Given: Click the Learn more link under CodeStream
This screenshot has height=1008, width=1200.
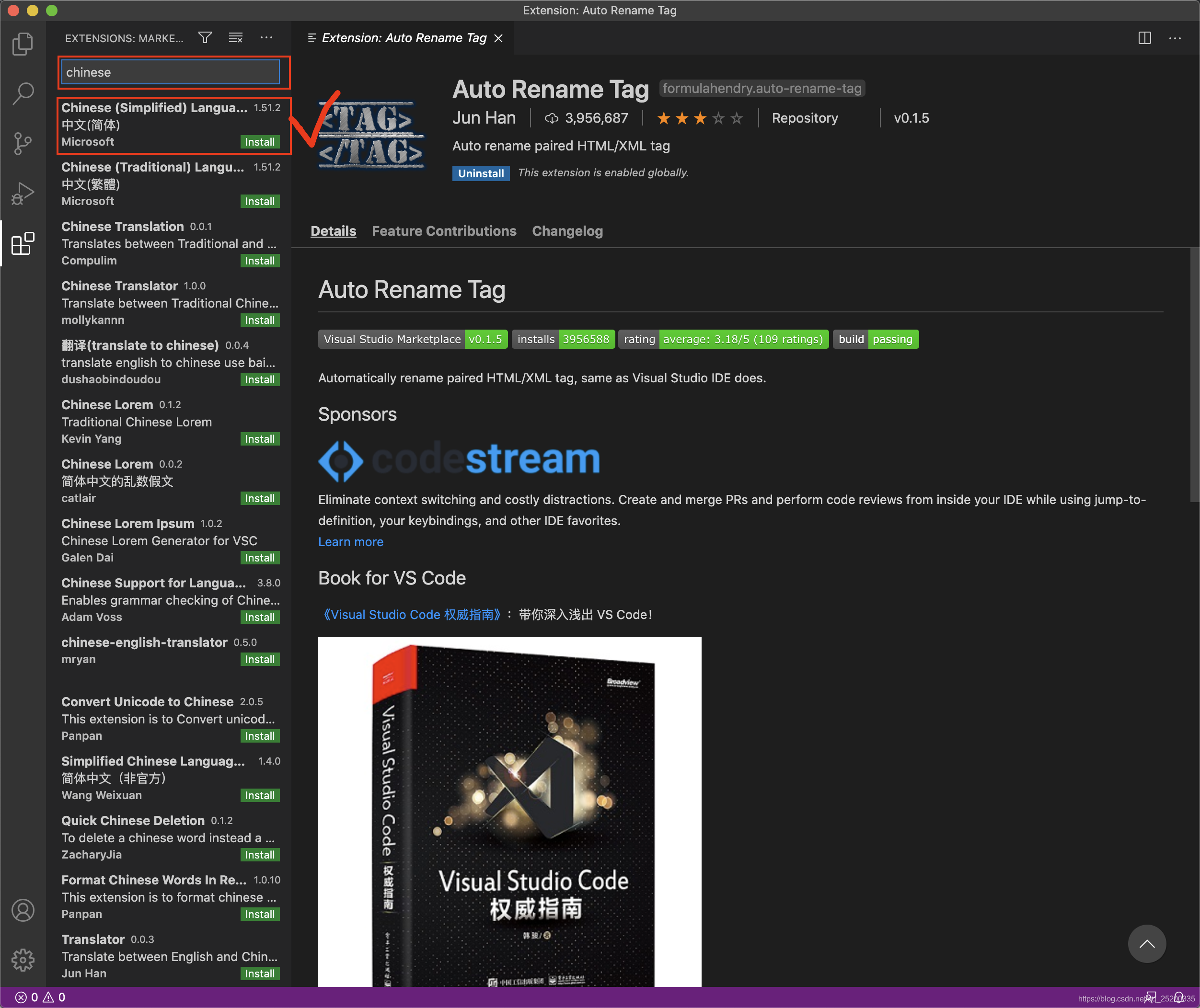Looking at the screenshot, I should coord(349,540).
